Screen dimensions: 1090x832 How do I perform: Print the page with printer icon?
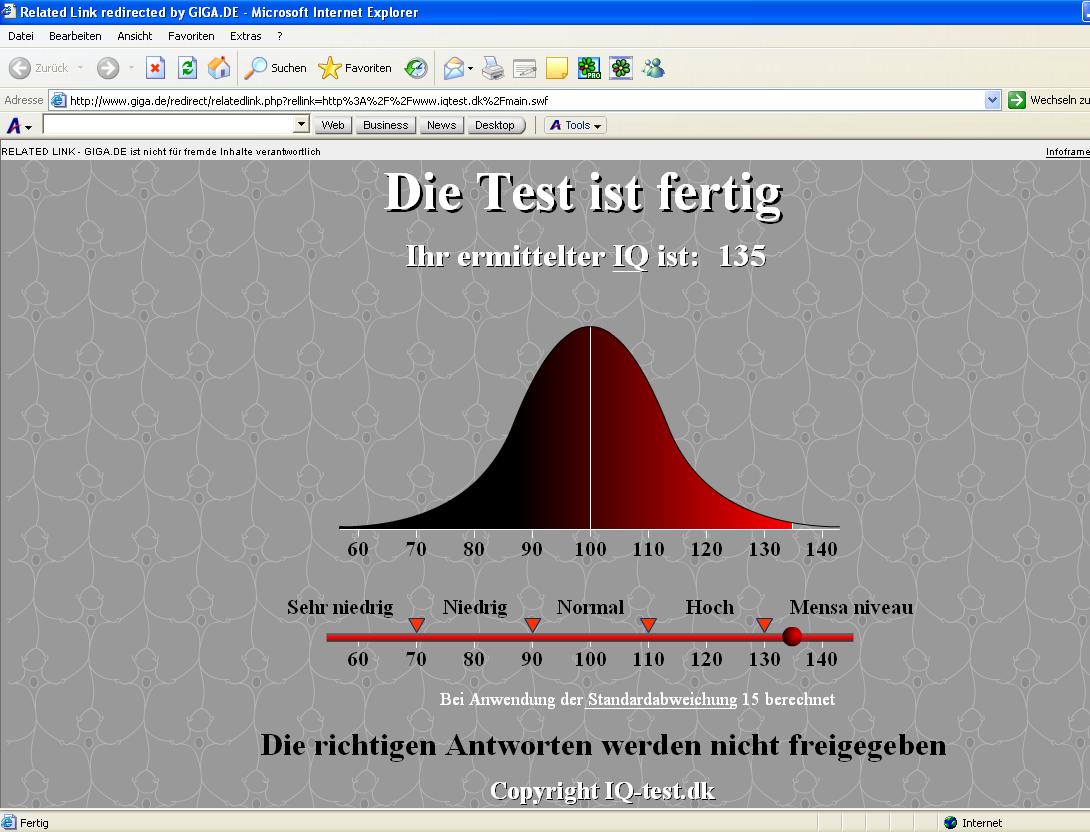(493, 68)
